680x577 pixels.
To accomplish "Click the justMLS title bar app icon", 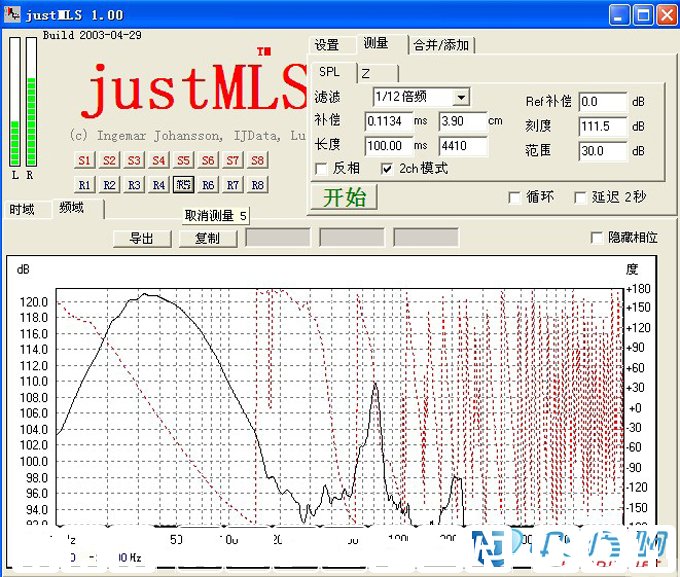I will (12, 14).
